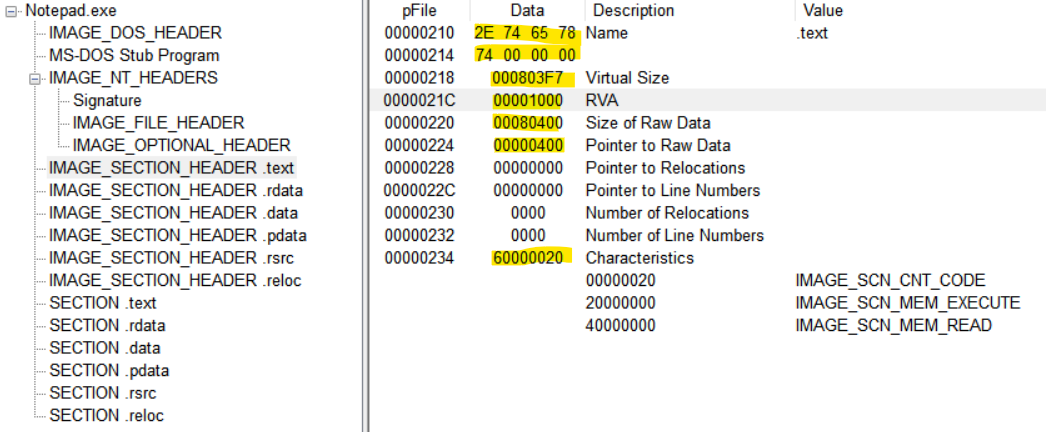Click the Name description cell
Screen dimensions: 1046x432
(x=606, y=33)
